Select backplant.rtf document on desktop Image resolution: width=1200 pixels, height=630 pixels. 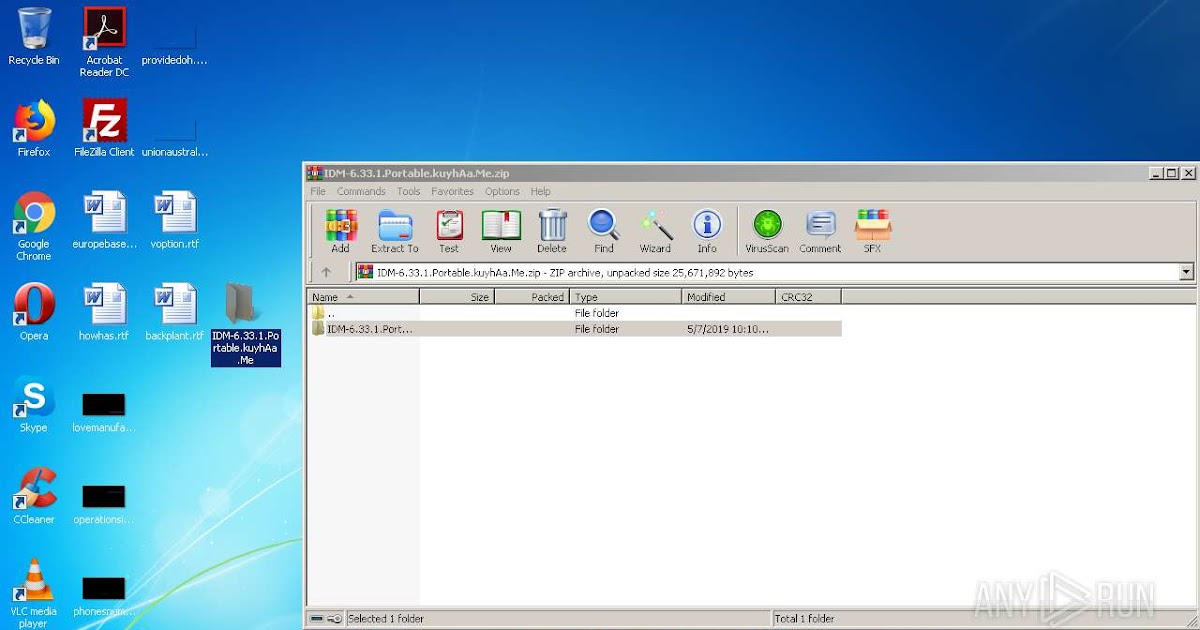175,311
